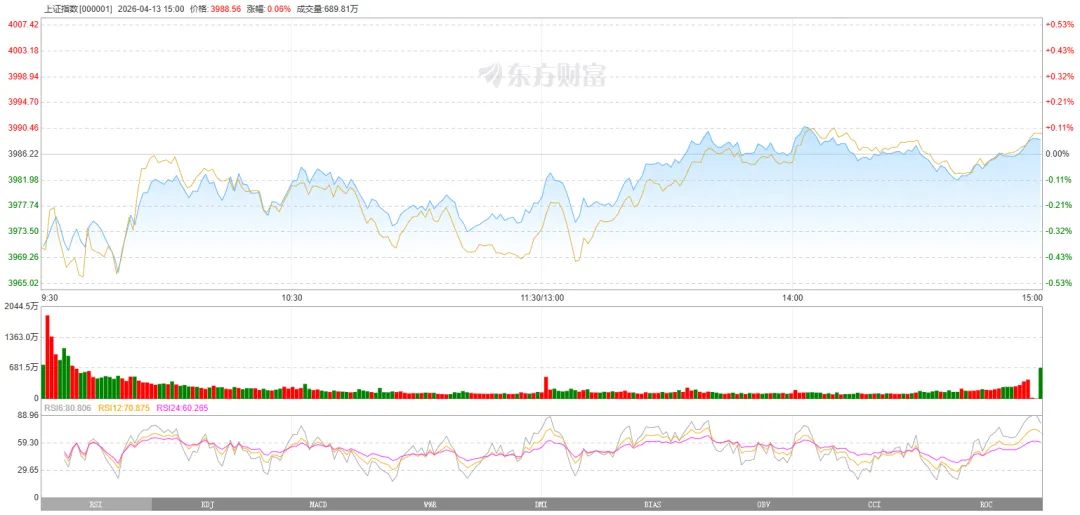1080x515 pixels.
Task: Show the ROC indicator tab
Action: click(x=986, y=505)
